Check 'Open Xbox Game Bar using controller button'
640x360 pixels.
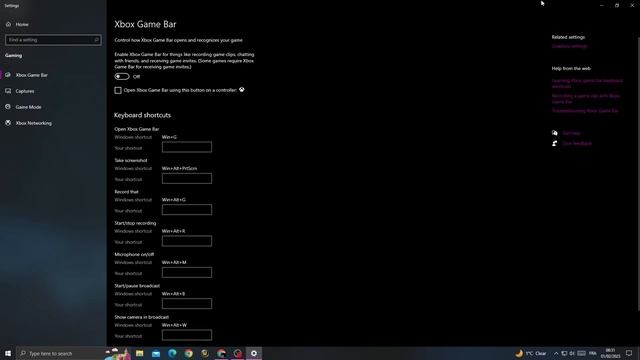click(x=118, y=90)
